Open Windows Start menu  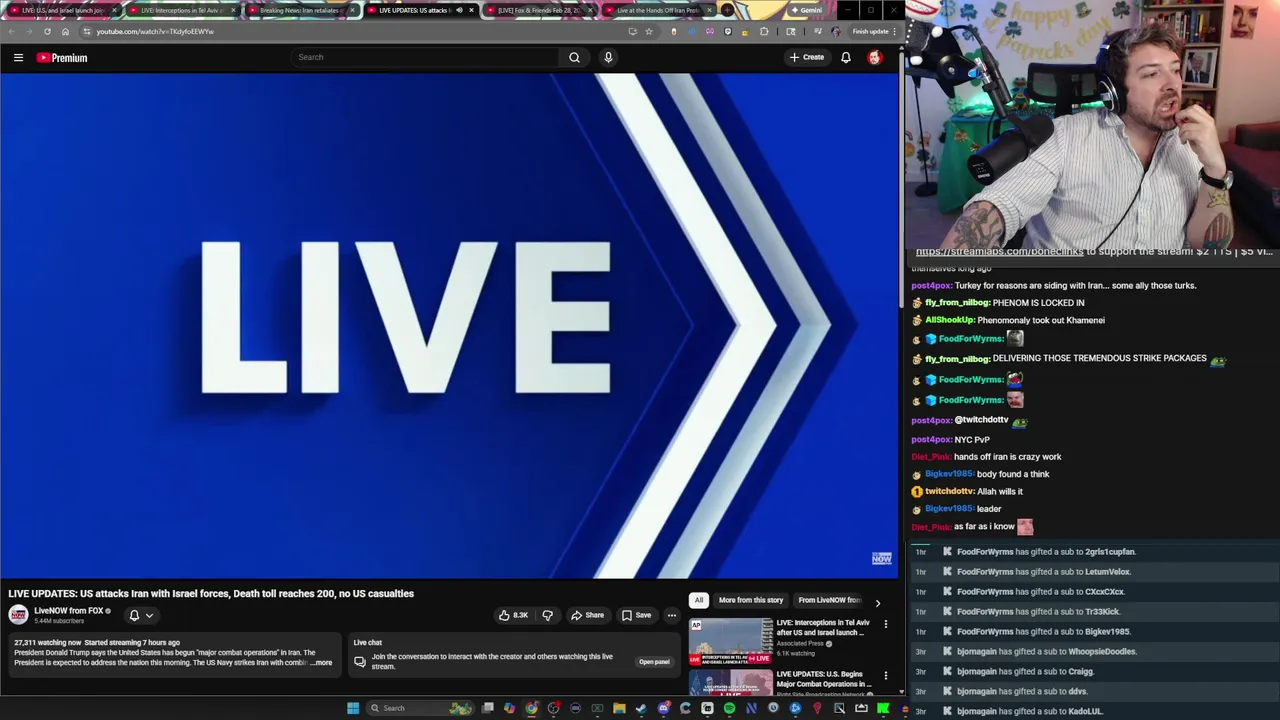(x=353, y=708)
